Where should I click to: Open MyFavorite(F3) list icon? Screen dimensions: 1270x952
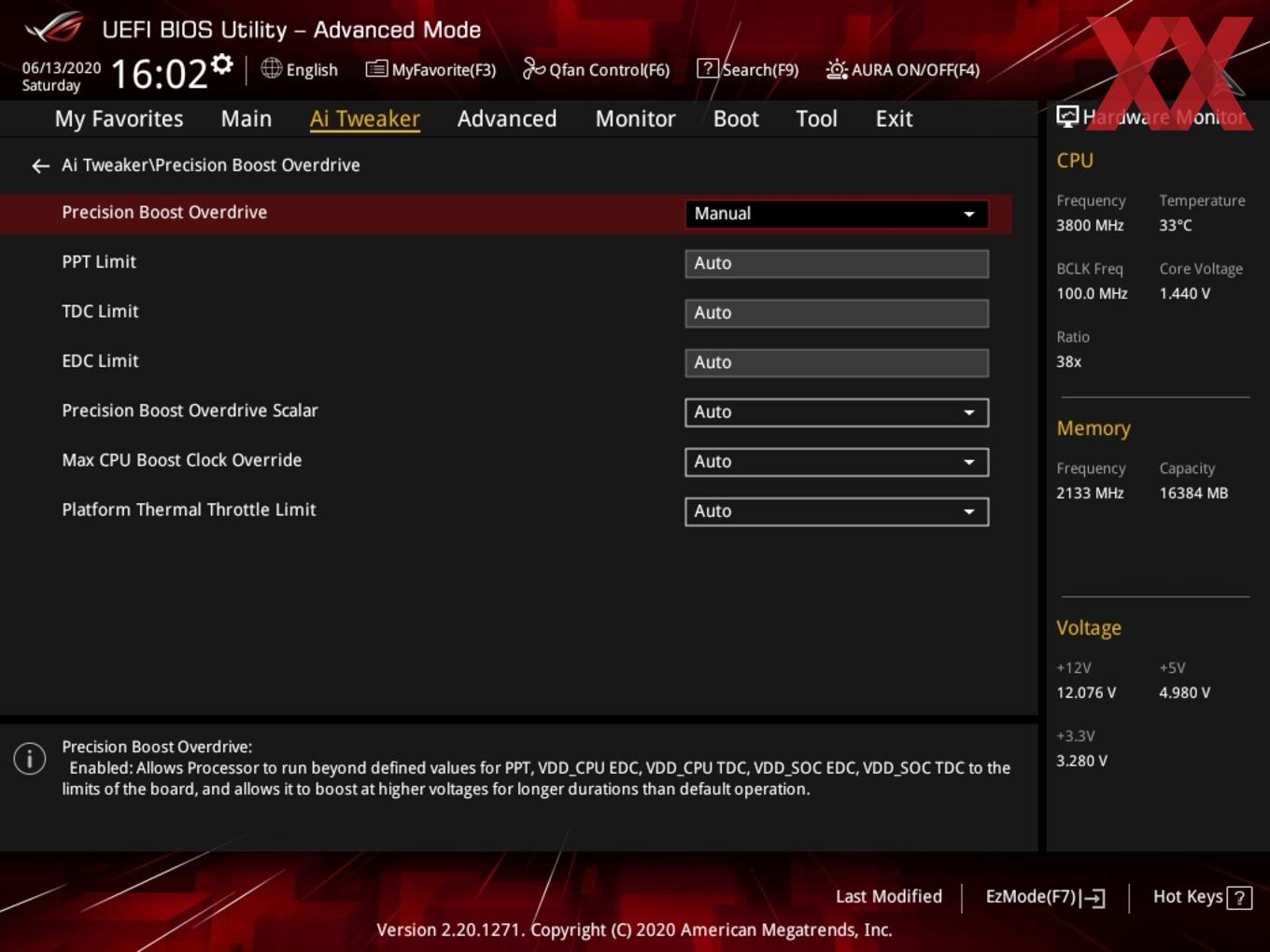(376, 69)
